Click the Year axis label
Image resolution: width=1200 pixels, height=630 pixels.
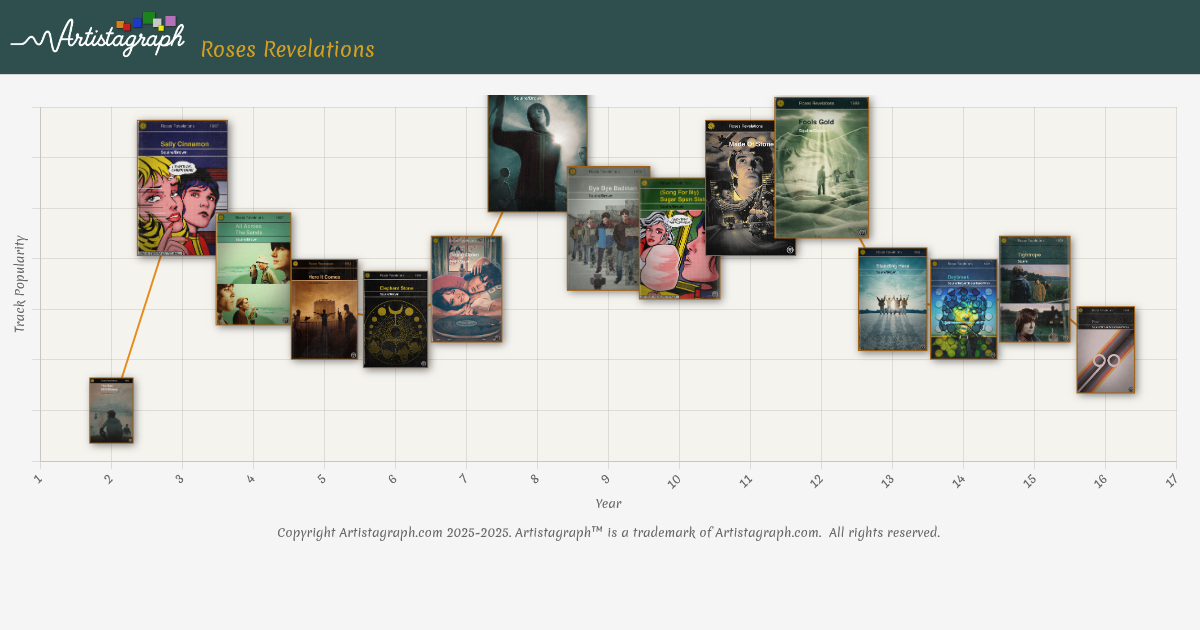[x=608, y=503]
